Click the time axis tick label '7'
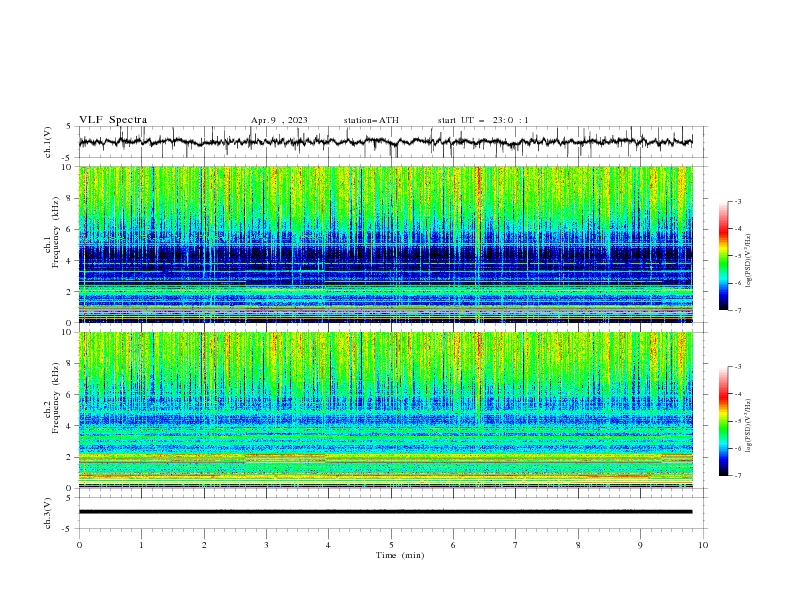 pos(516,545)
